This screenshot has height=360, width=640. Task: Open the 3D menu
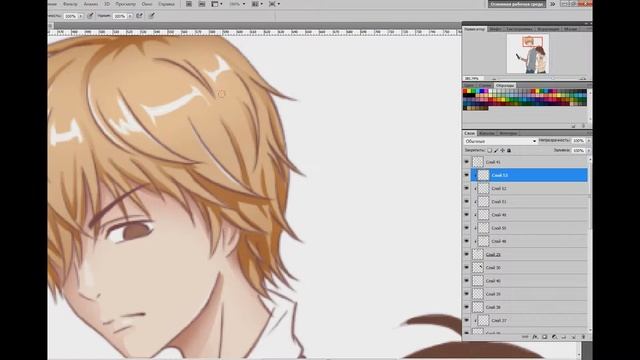[107, 4]
